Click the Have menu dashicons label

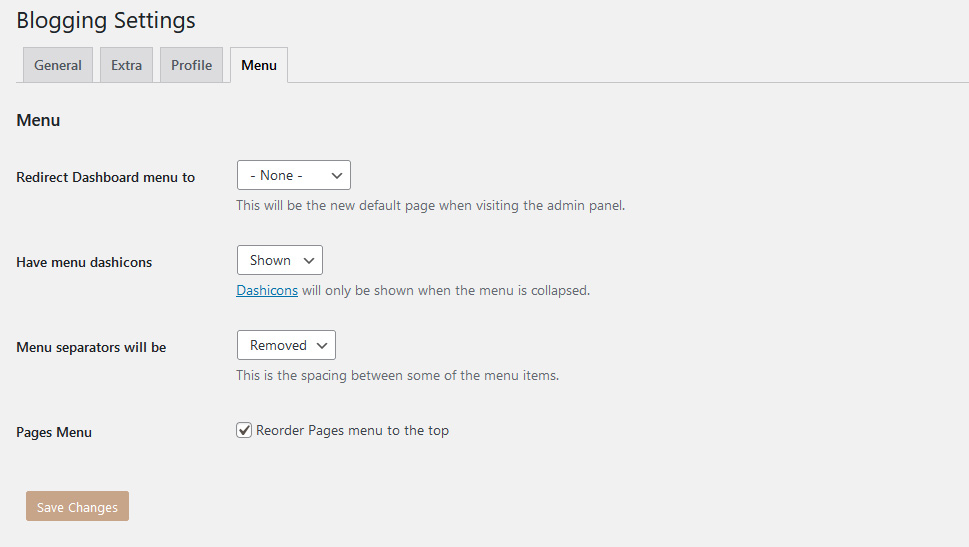(x=84, y=262)
